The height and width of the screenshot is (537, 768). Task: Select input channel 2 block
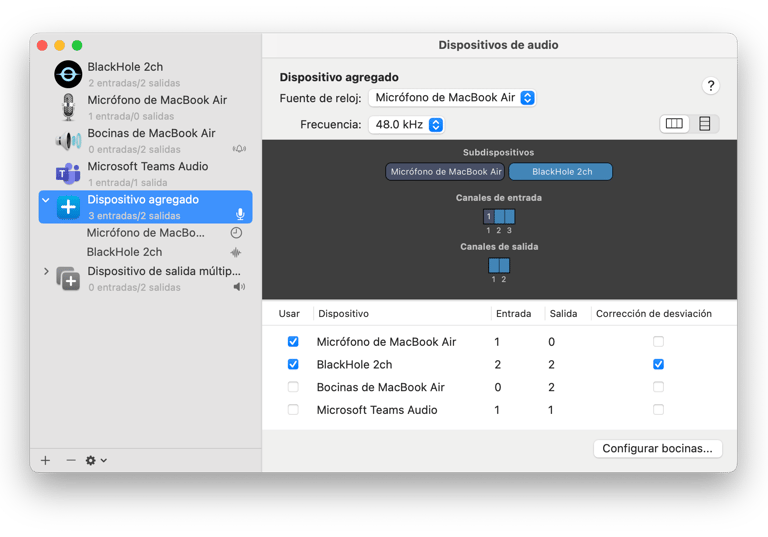pyautogui.click(x=499, y=217)
